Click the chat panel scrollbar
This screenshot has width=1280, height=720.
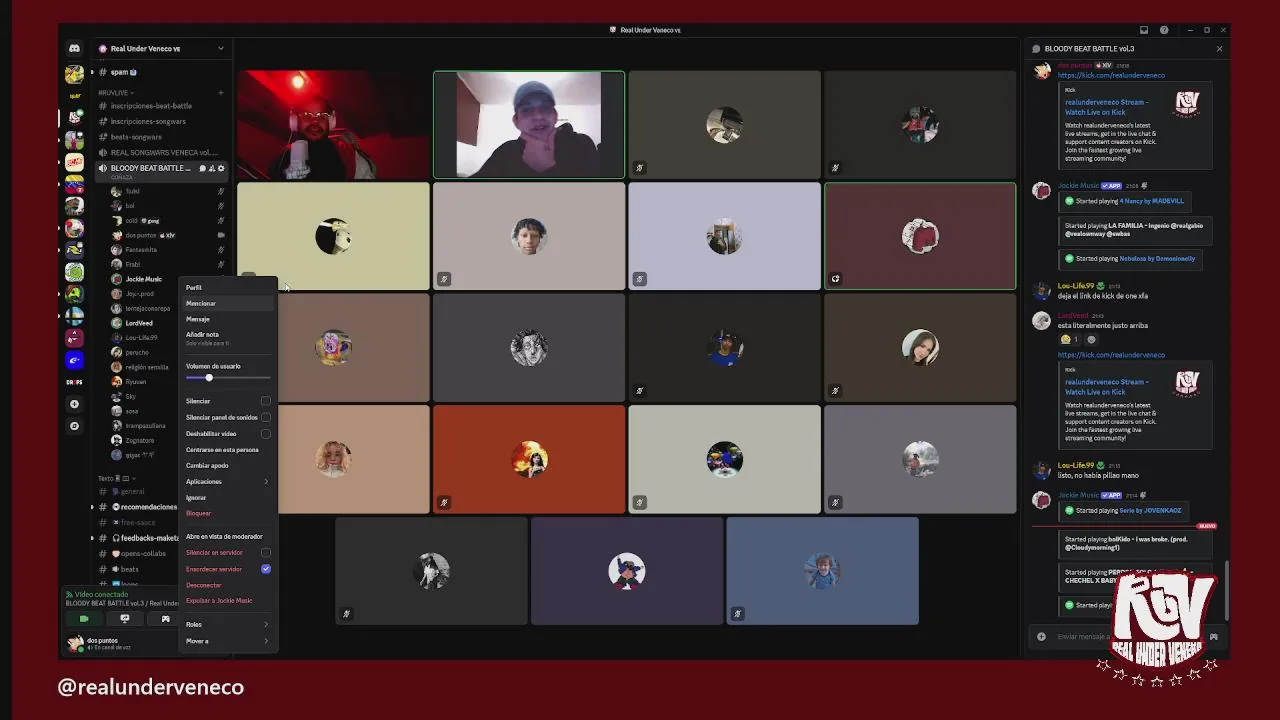[x=1227, y=590]
